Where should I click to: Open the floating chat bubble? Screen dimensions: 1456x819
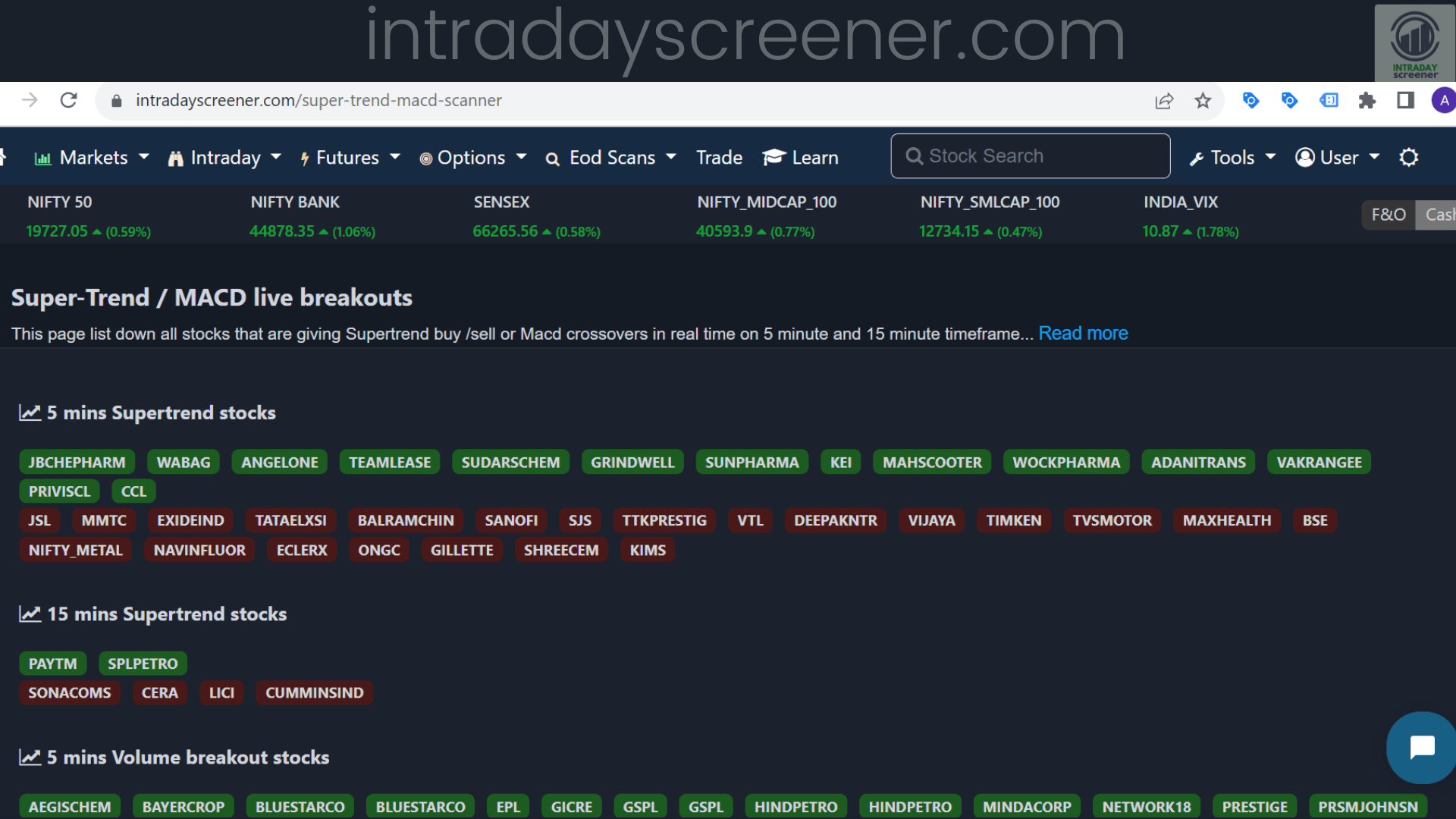[1421, 747]
